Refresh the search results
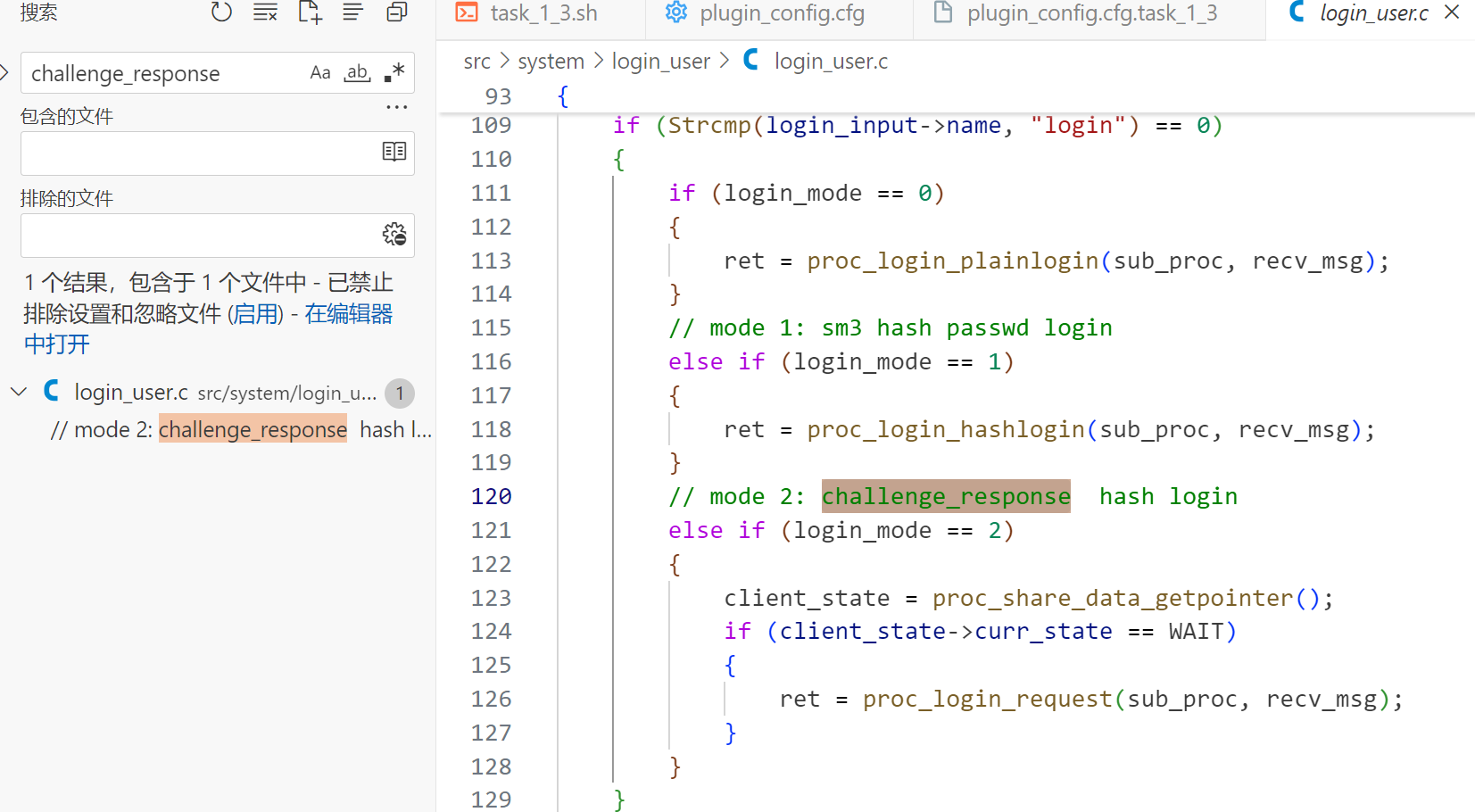Image resolution: width=1475 pixels, height=812 pixels. [x=221, y=12]
